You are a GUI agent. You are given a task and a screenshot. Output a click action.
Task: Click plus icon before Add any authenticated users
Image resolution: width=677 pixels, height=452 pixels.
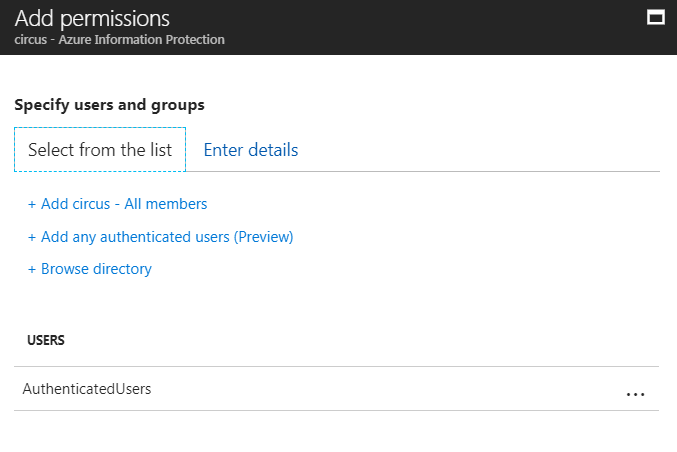point(32,237)
